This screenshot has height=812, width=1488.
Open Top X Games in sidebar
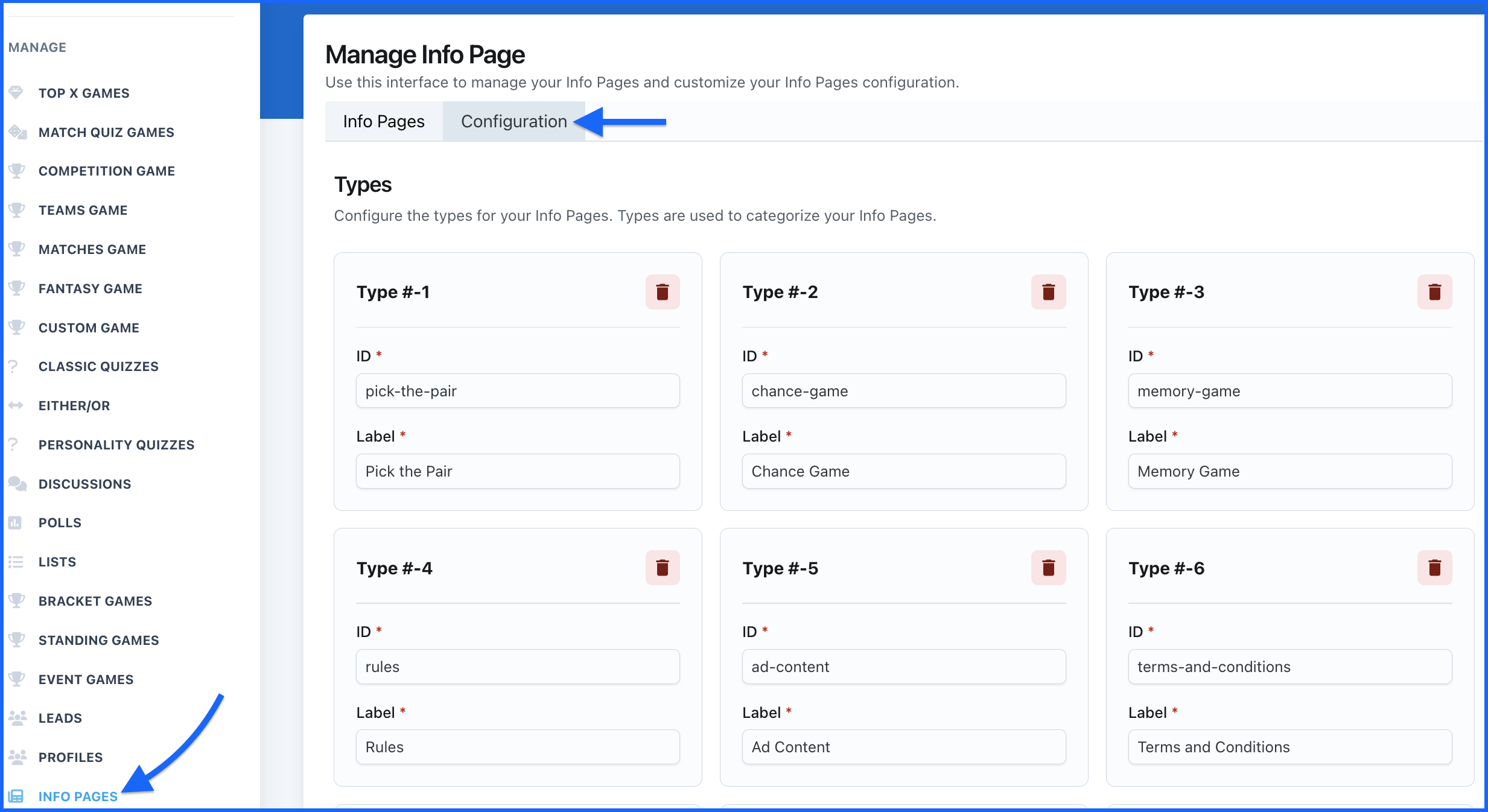click(x=84, y=93)
